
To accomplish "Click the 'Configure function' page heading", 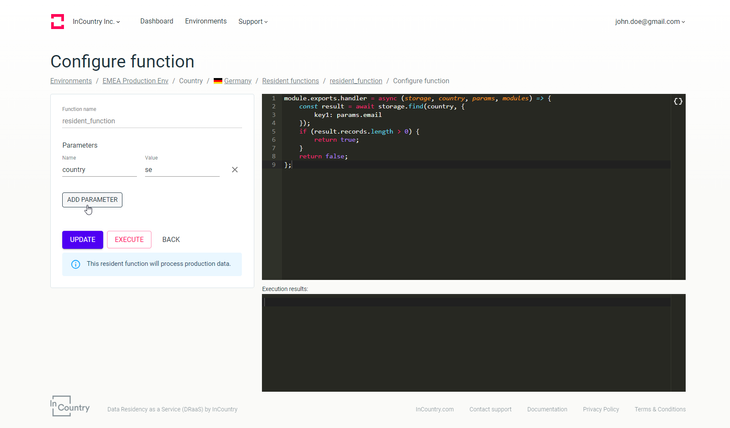I will pyautogui.click(x=122, y=61).
